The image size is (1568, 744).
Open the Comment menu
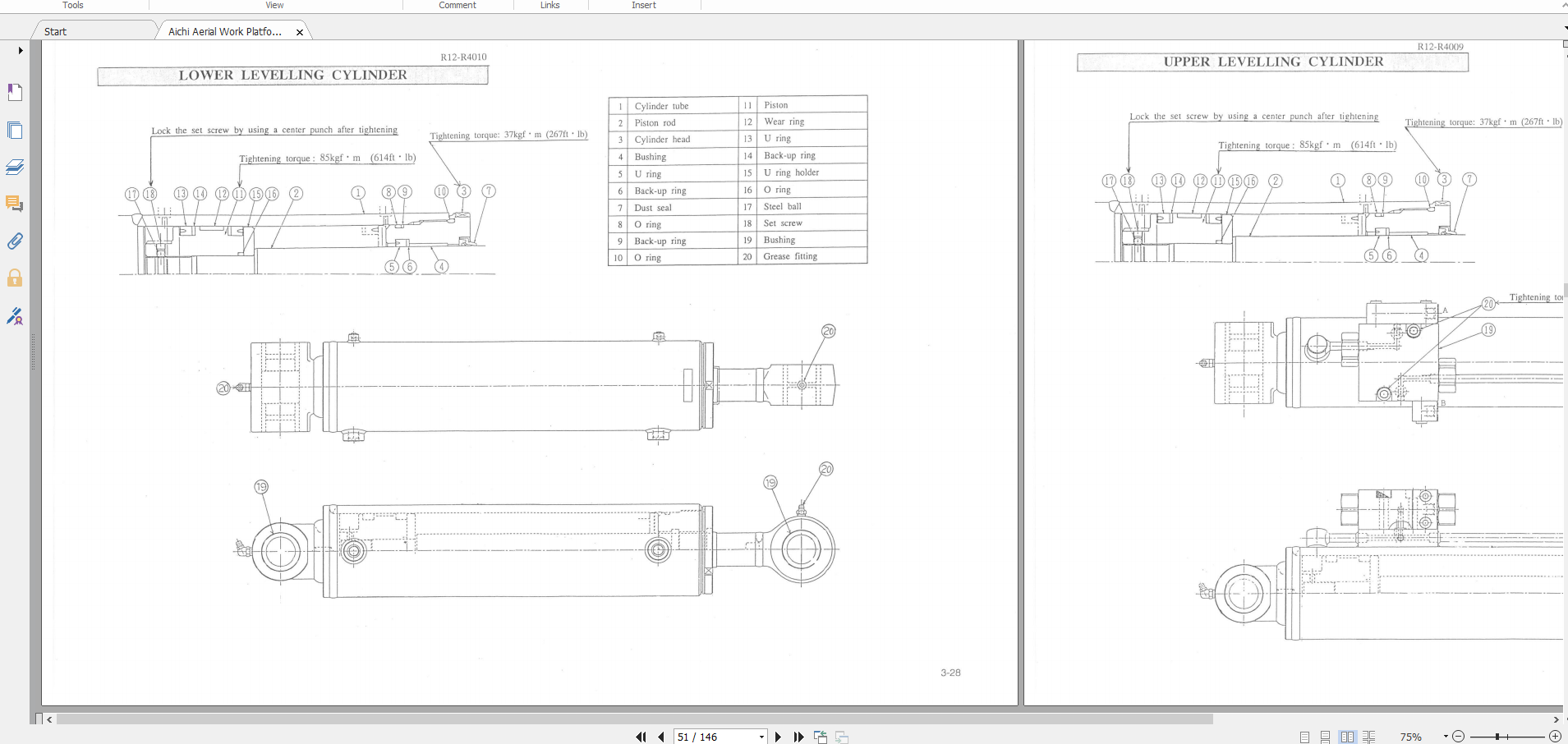[x=458, y=6]
